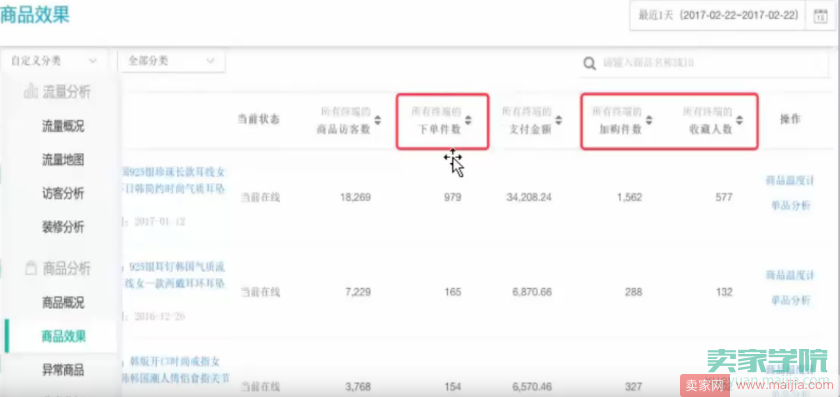
Task: Open the 925银珍珠长款耳线 product link
Action: point(175,181)
